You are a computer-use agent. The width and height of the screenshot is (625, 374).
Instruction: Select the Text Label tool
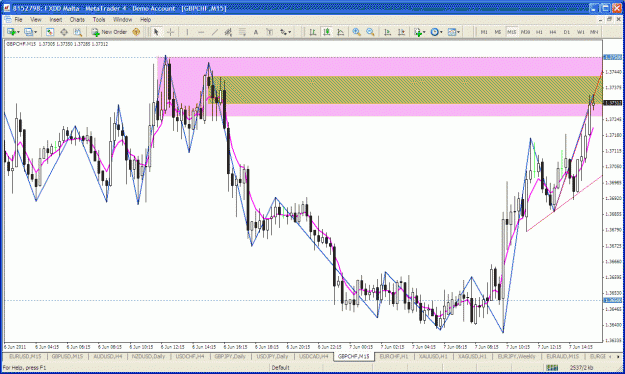pyautogui.click(x=269, y=32)
